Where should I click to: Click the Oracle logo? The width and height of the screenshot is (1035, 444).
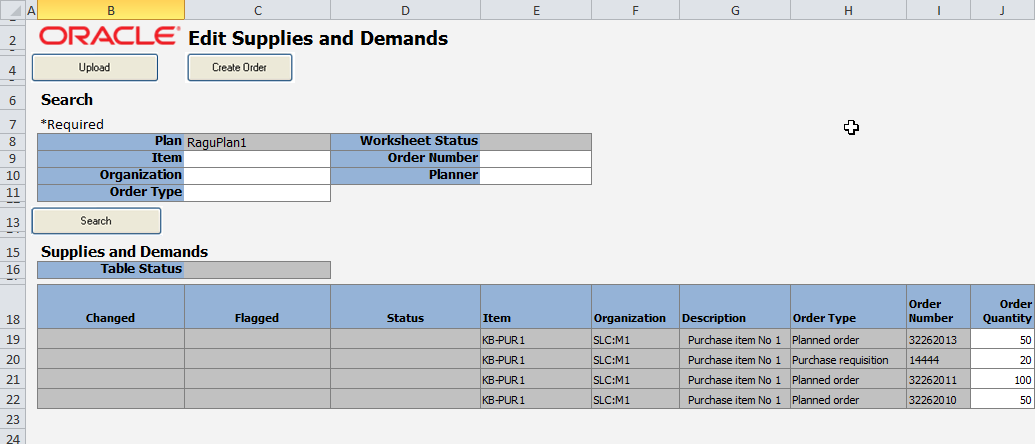coord(110,37)
